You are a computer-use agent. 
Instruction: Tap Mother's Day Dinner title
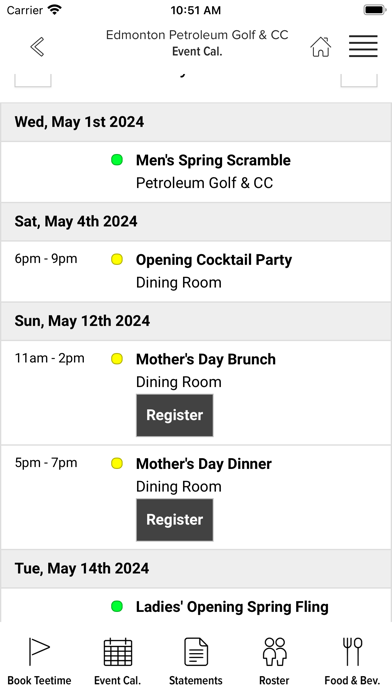point(204,464)
